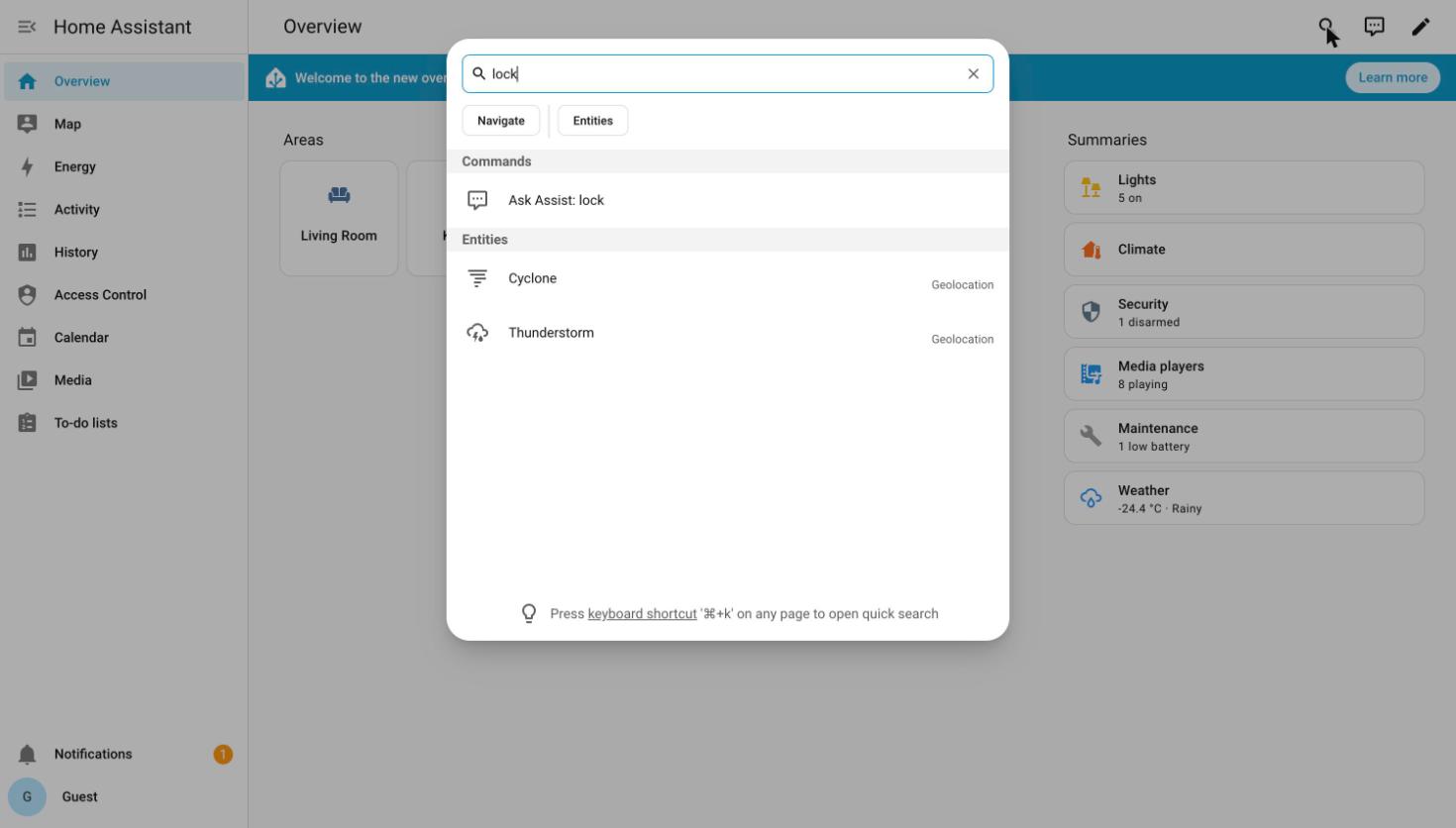The image size is (1456, 828).
Task: Open the Climate summary card
Action: click(1244, 250)
